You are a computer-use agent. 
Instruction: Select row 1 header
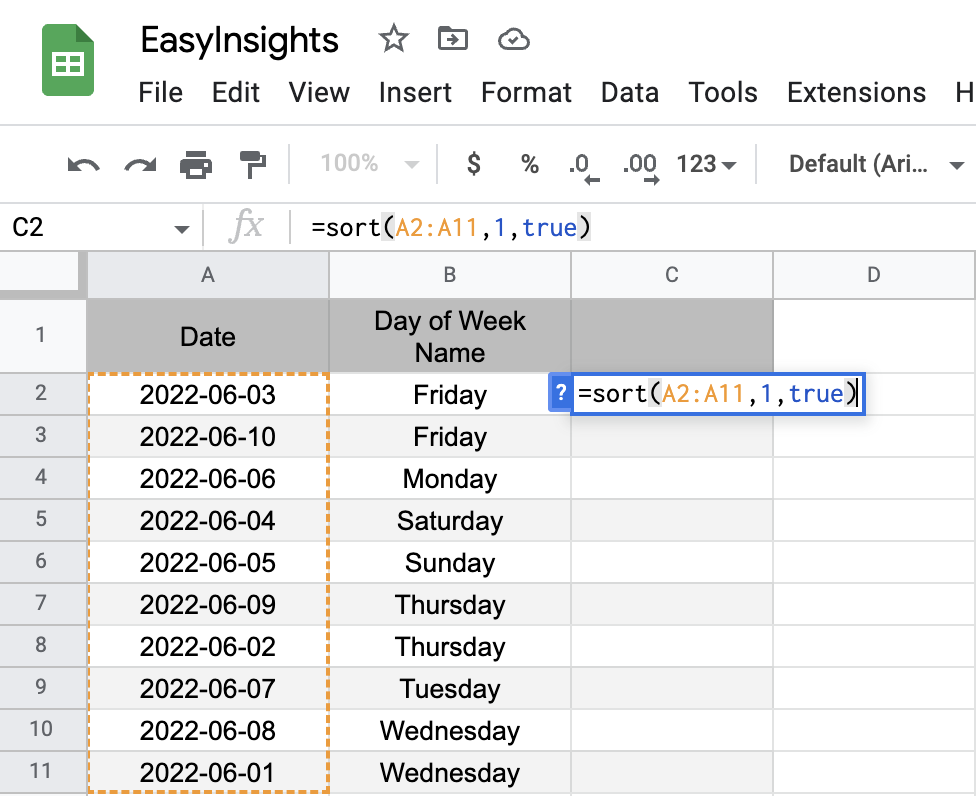click(x=41, y=335)
